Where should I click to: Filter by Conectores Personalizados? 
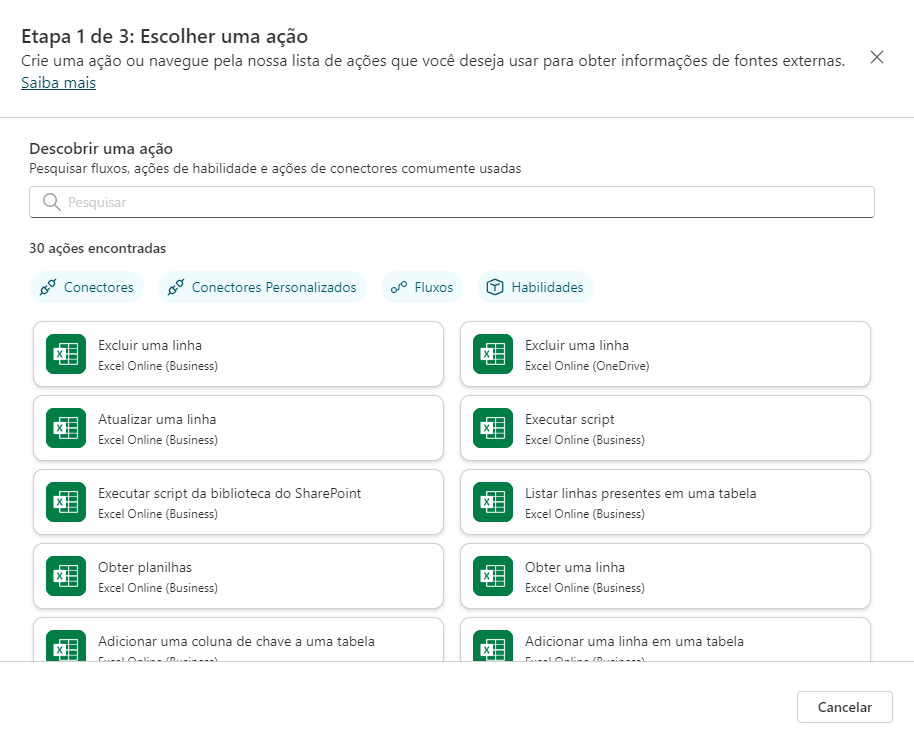262,287
